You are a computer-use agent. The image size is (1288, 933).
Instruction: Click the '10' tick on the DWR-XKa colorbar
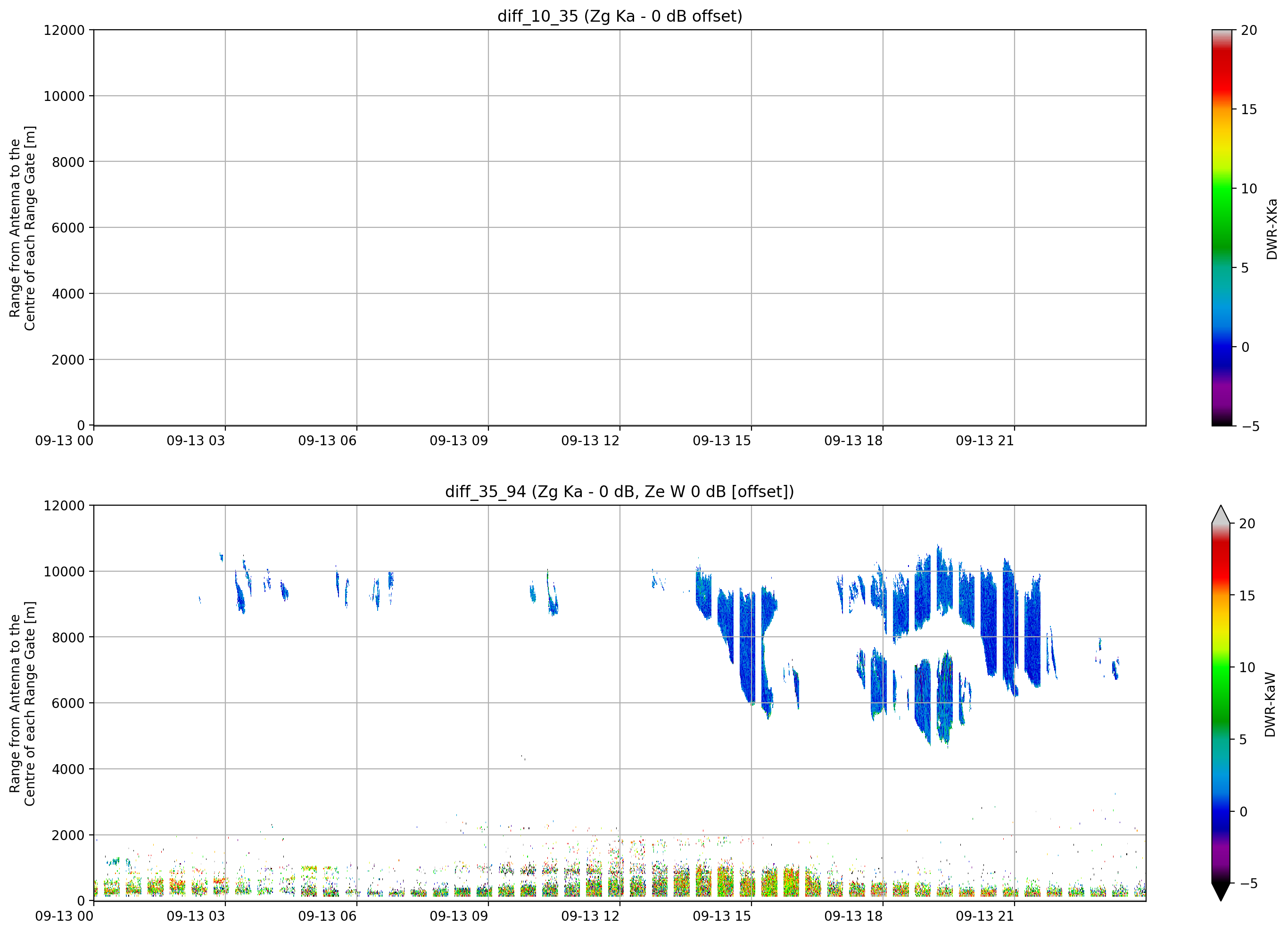click(1249, 189)
